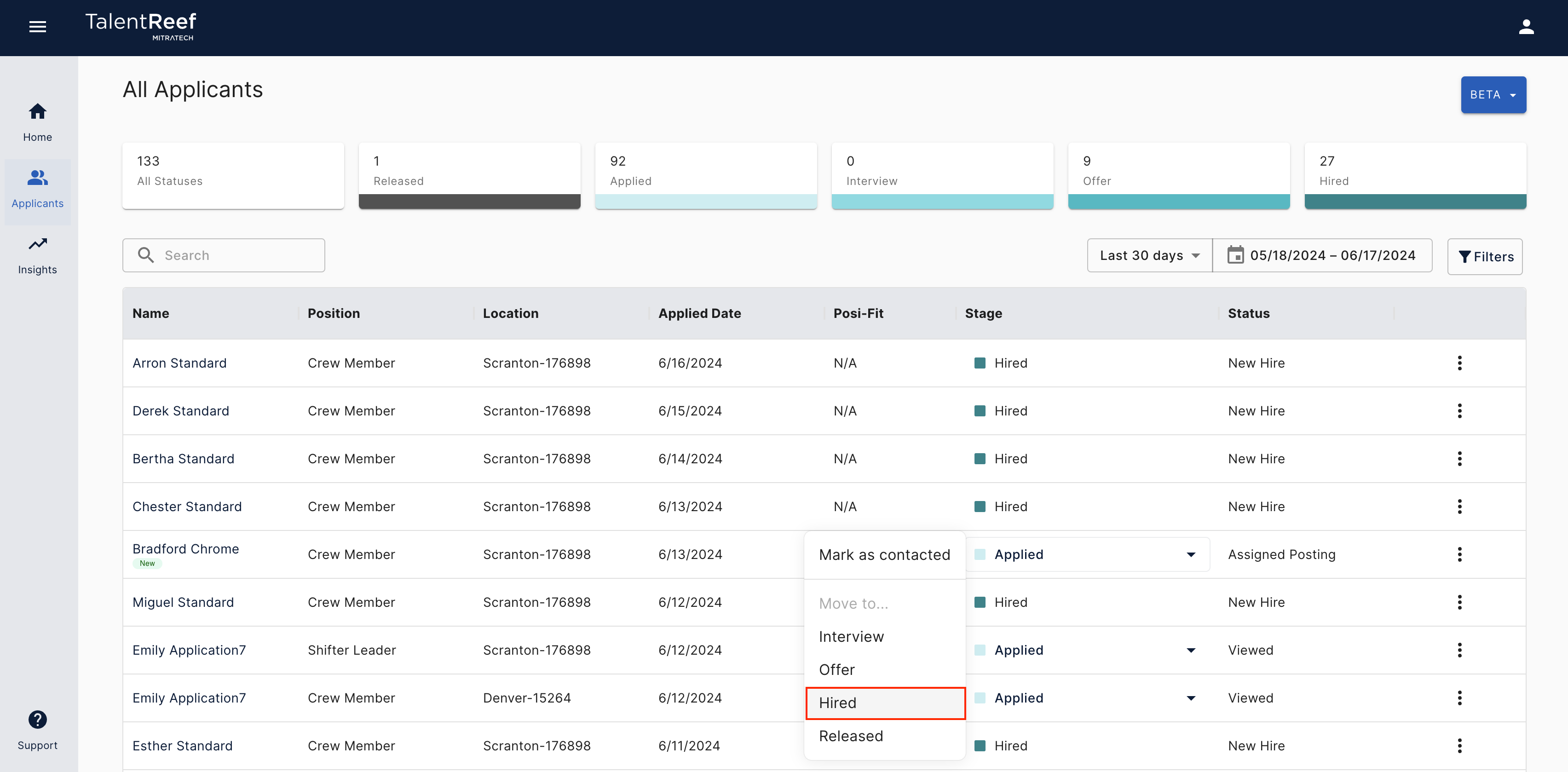Click the Search input field
This screenshot has height=772, width=1568.
224,255
